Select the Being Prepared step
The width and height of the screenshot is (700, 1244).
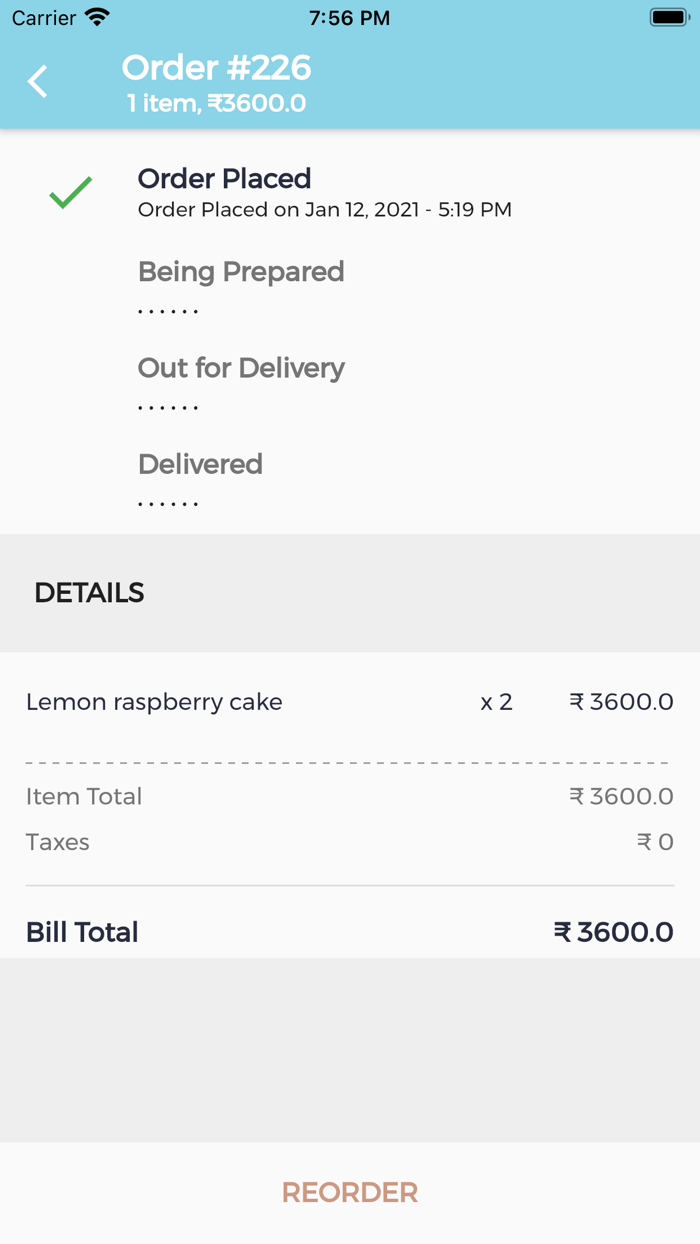click(x=241, y=272)
